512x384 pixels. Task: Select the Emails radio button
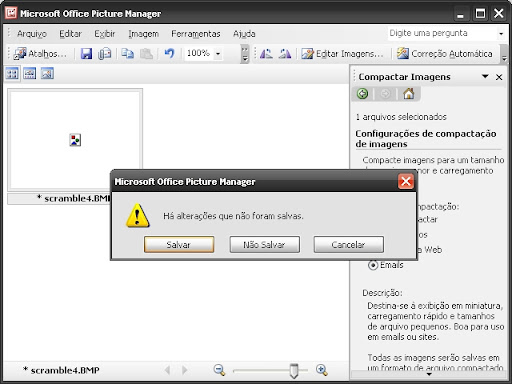(373, 265)
